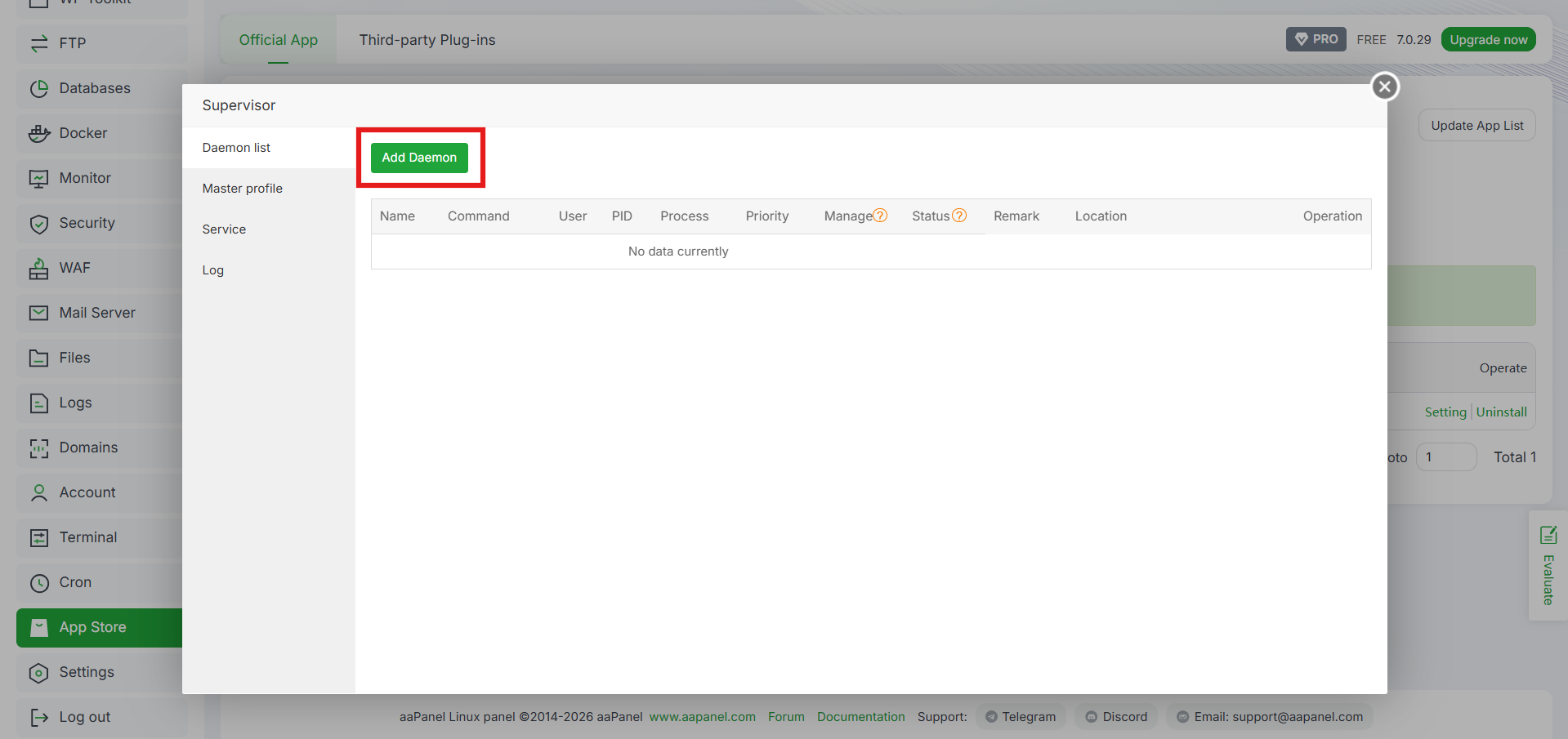Click the Settings gear icon
Image resolution: width=1568 pixels, height=739 pixels.
(x=39, y=672)
